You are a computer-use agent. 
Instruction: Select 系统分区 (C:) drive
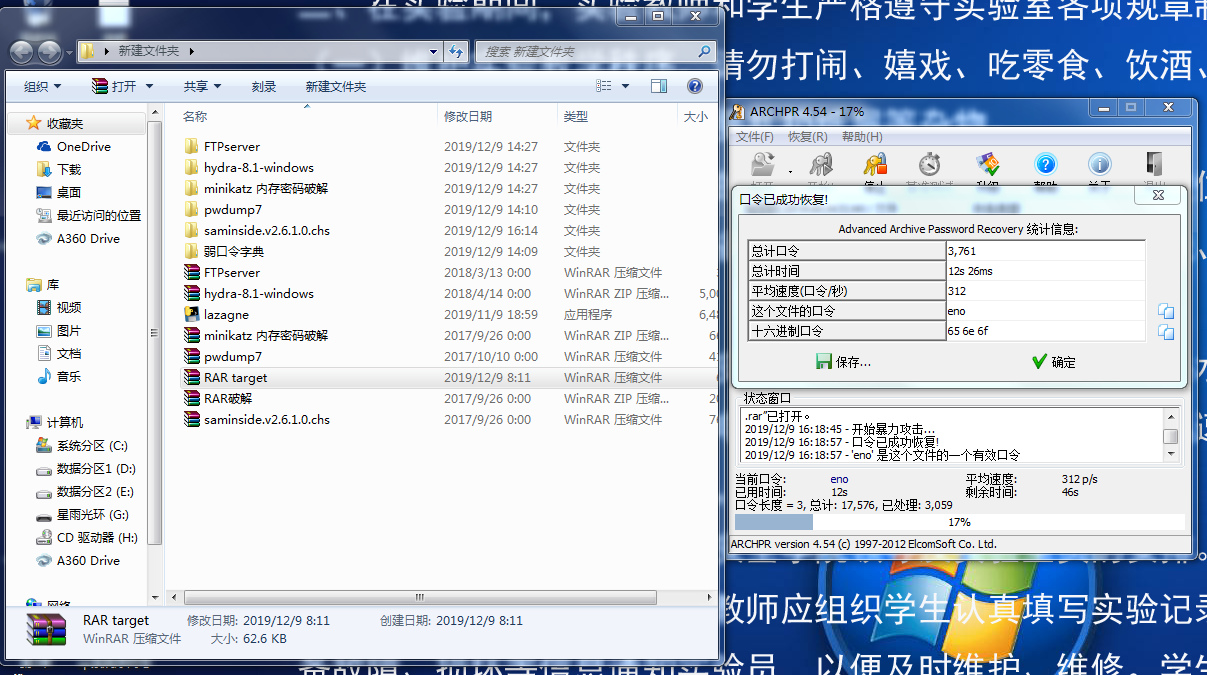coord(92,445)
